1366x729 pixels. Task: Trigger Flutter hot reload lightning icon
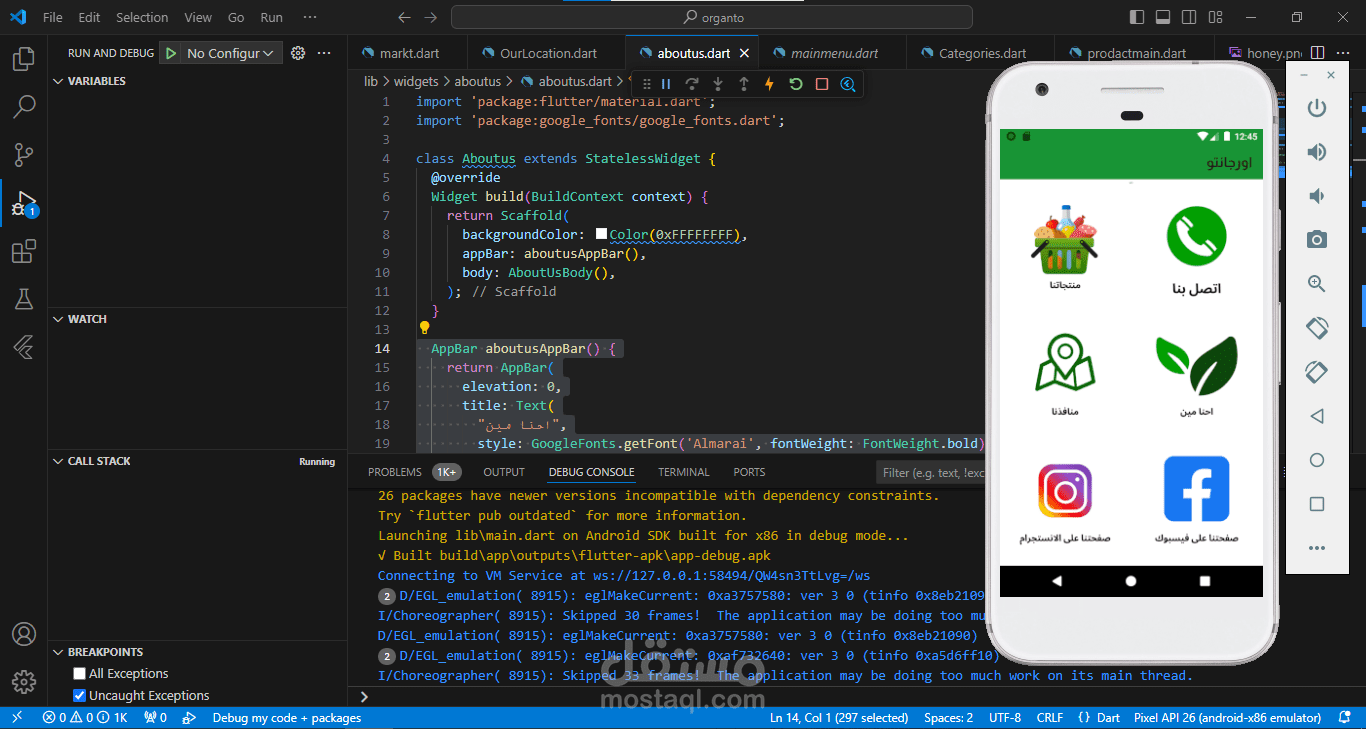(770, 85)
